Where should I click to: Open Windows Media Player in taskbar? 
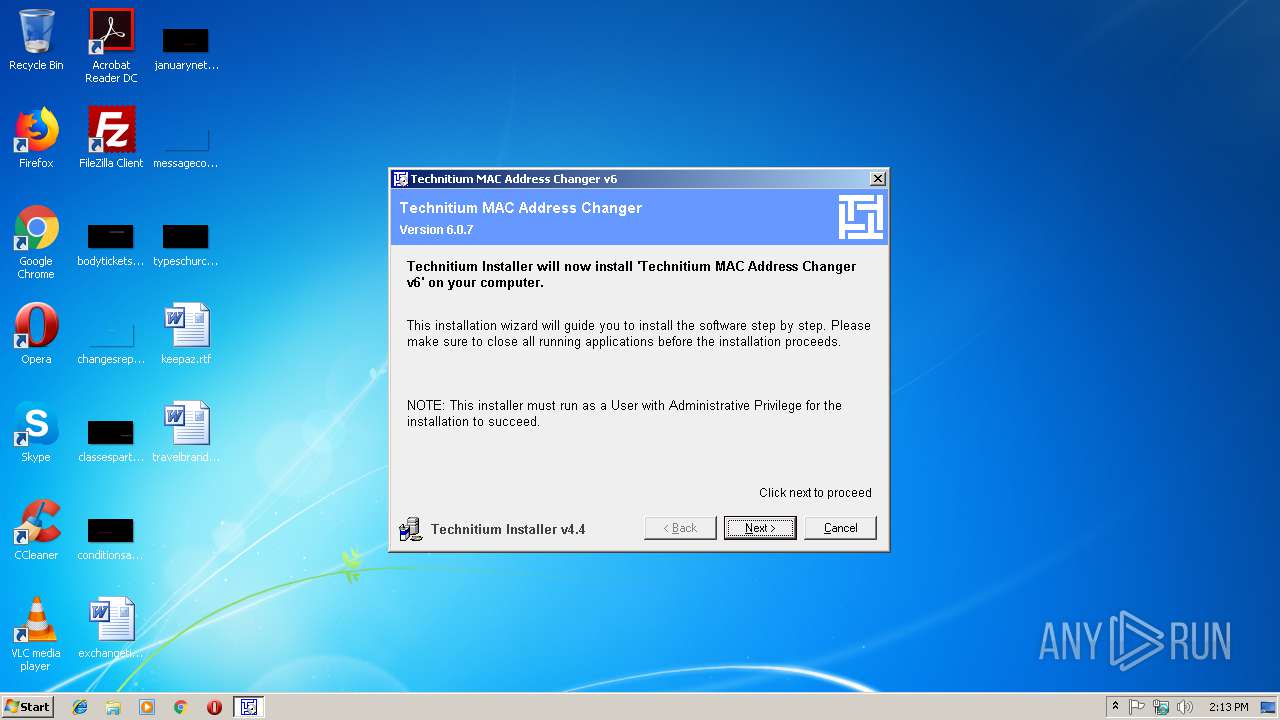147,707
